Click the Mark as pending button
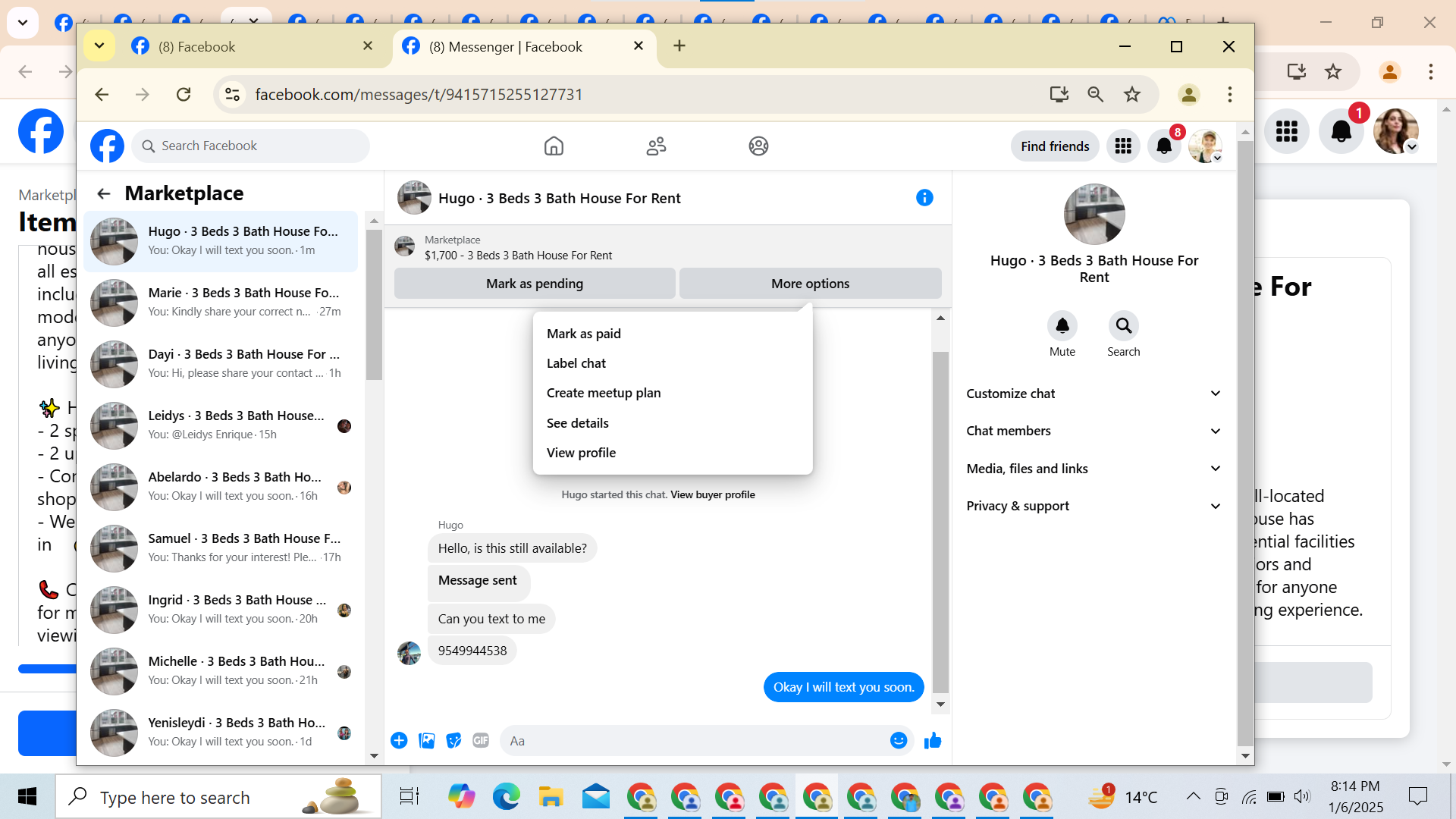 534,284
